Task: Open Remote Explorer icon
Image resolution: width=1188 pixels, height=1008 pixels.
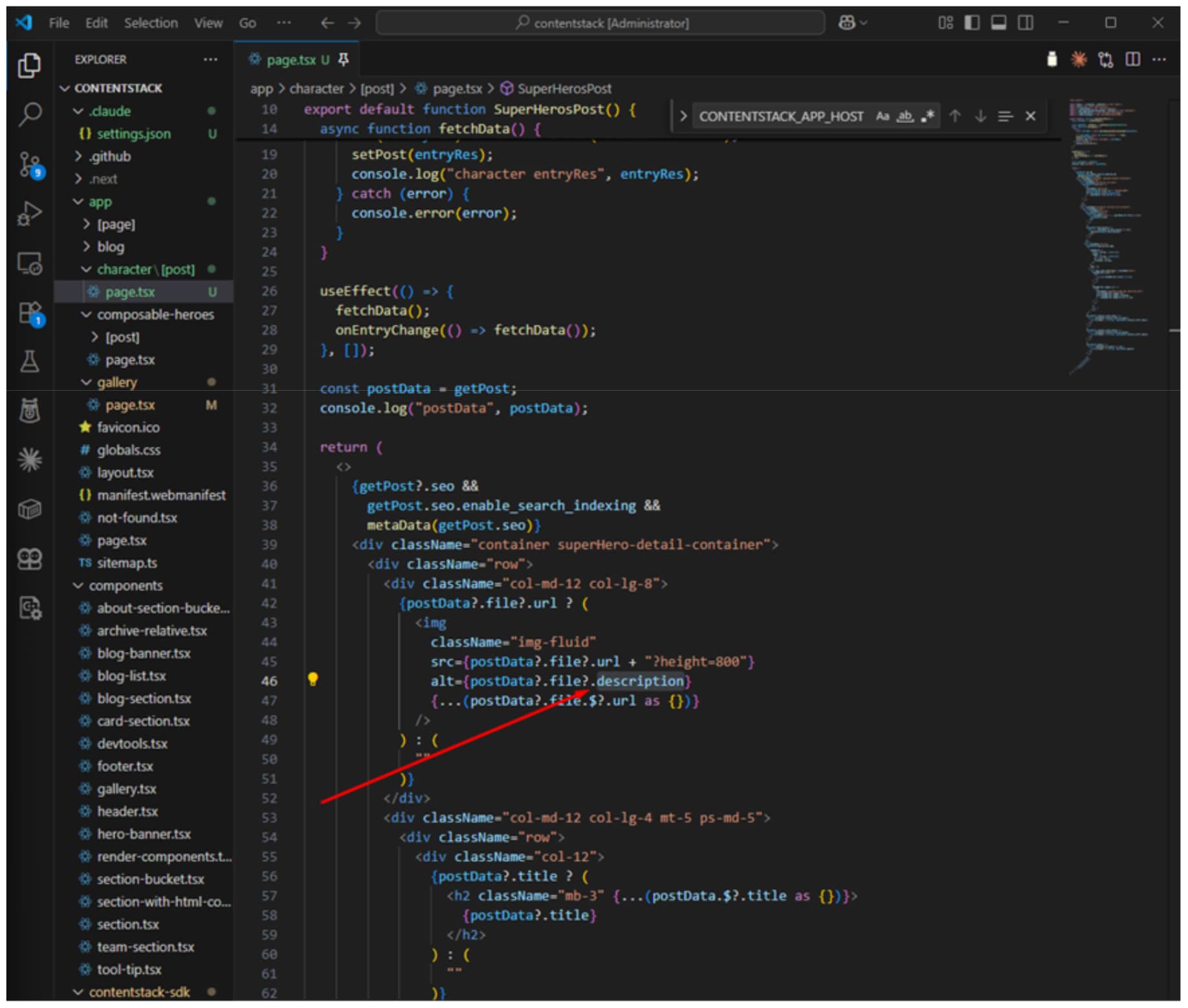Action: pos(29,263)
